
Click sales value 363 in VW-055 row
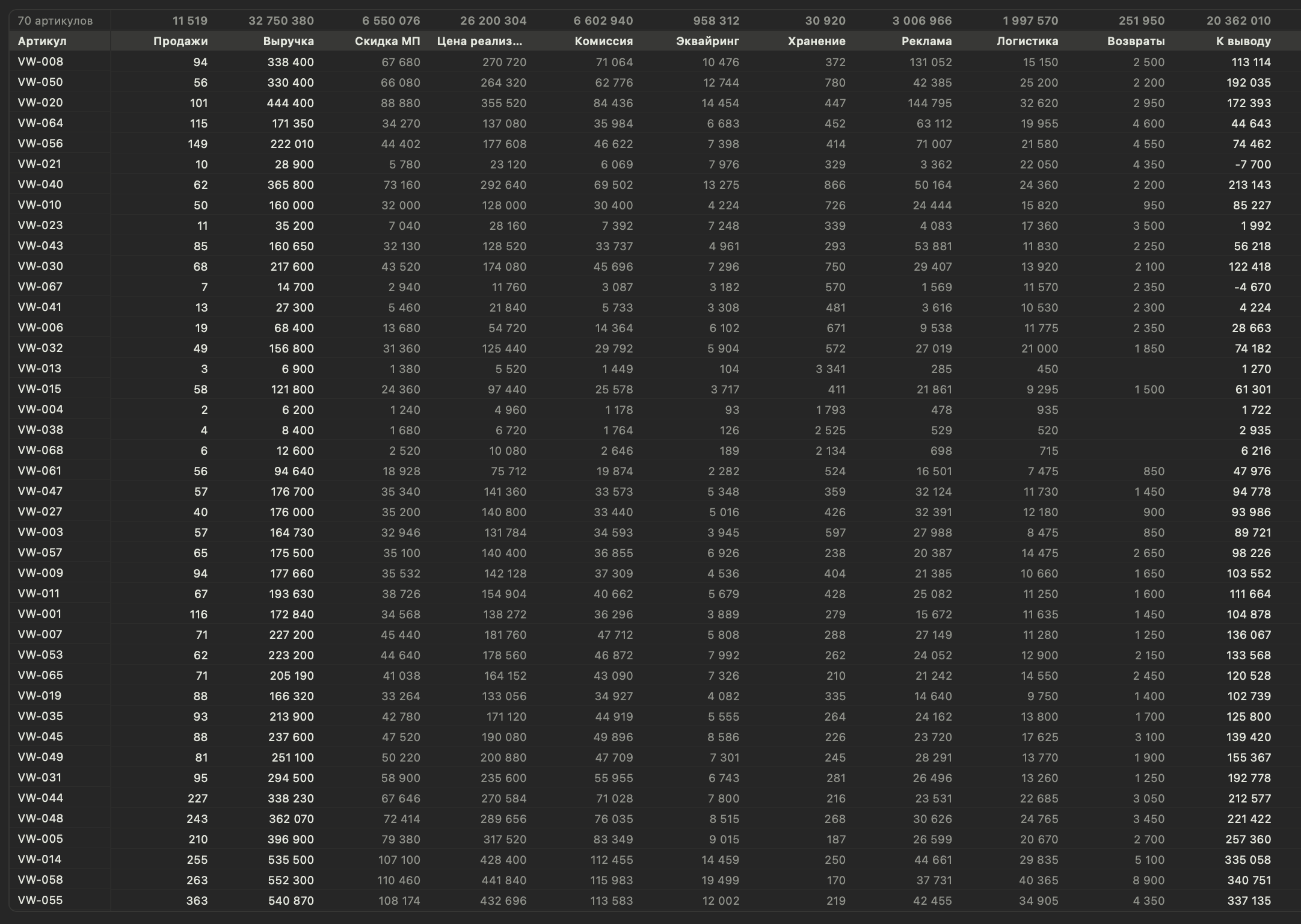(197, 901)
